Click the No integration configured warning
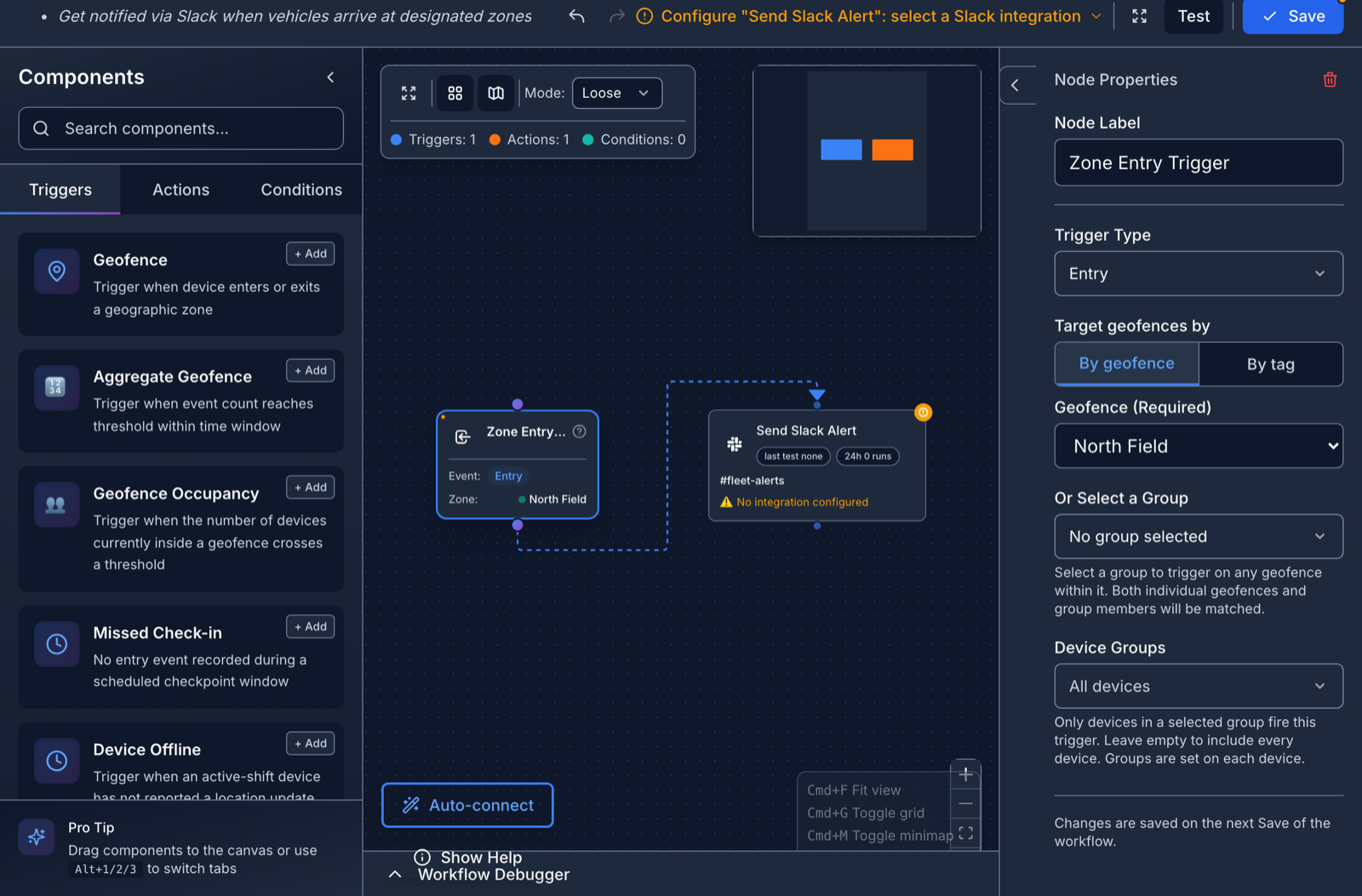1362x896 pixels. tap(794, 502)
